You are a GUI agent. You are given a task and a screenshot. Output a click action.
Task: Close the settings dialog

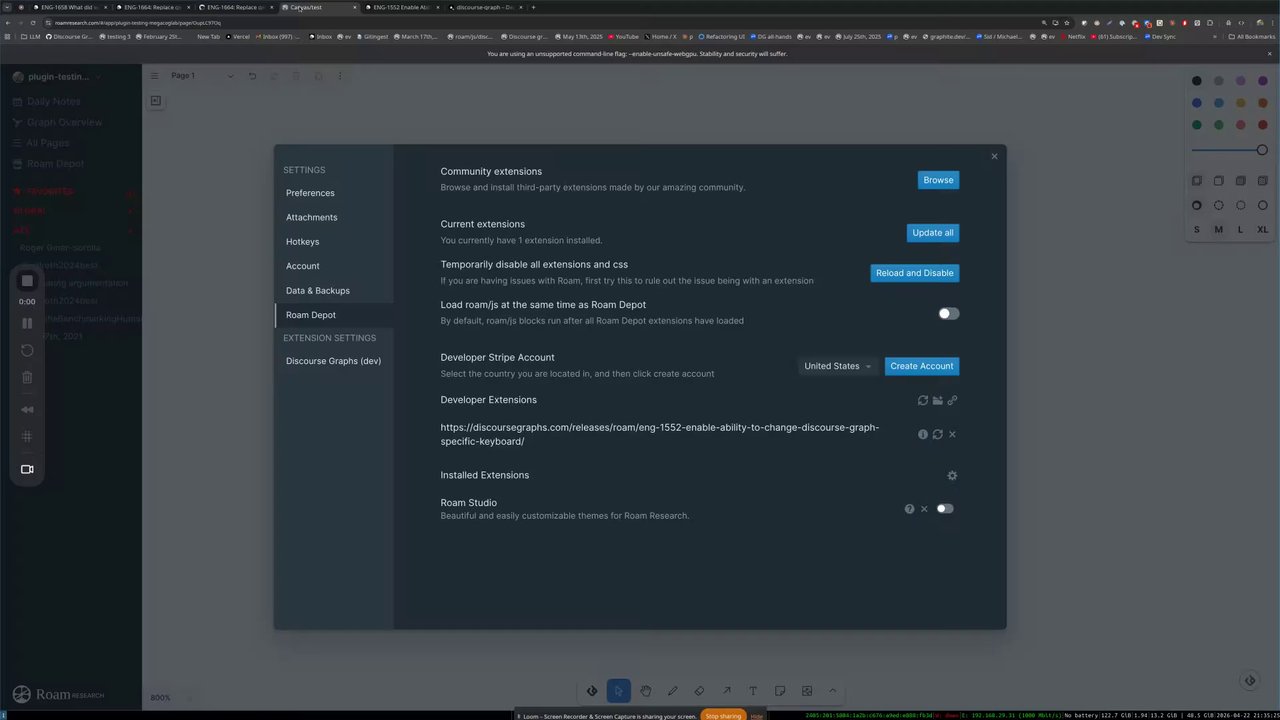994,157
